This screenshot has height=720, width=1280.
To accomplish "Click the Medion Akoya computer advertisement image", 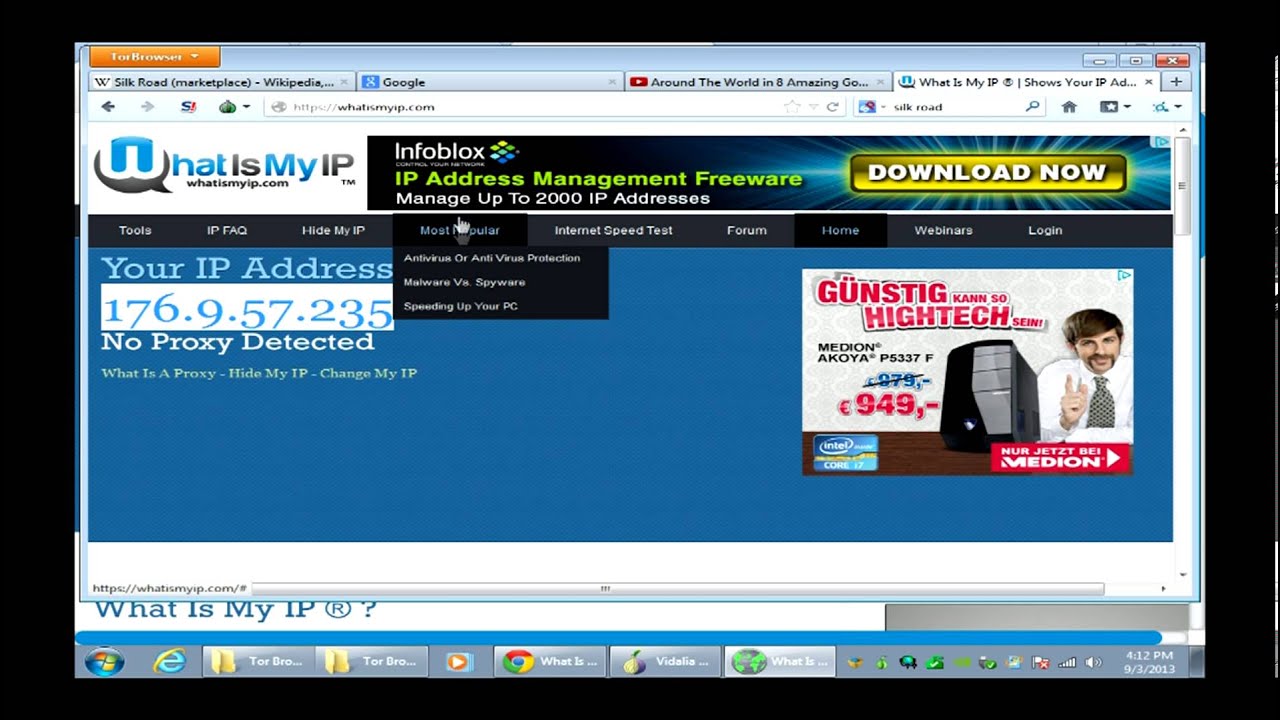I will coord(967,371).
